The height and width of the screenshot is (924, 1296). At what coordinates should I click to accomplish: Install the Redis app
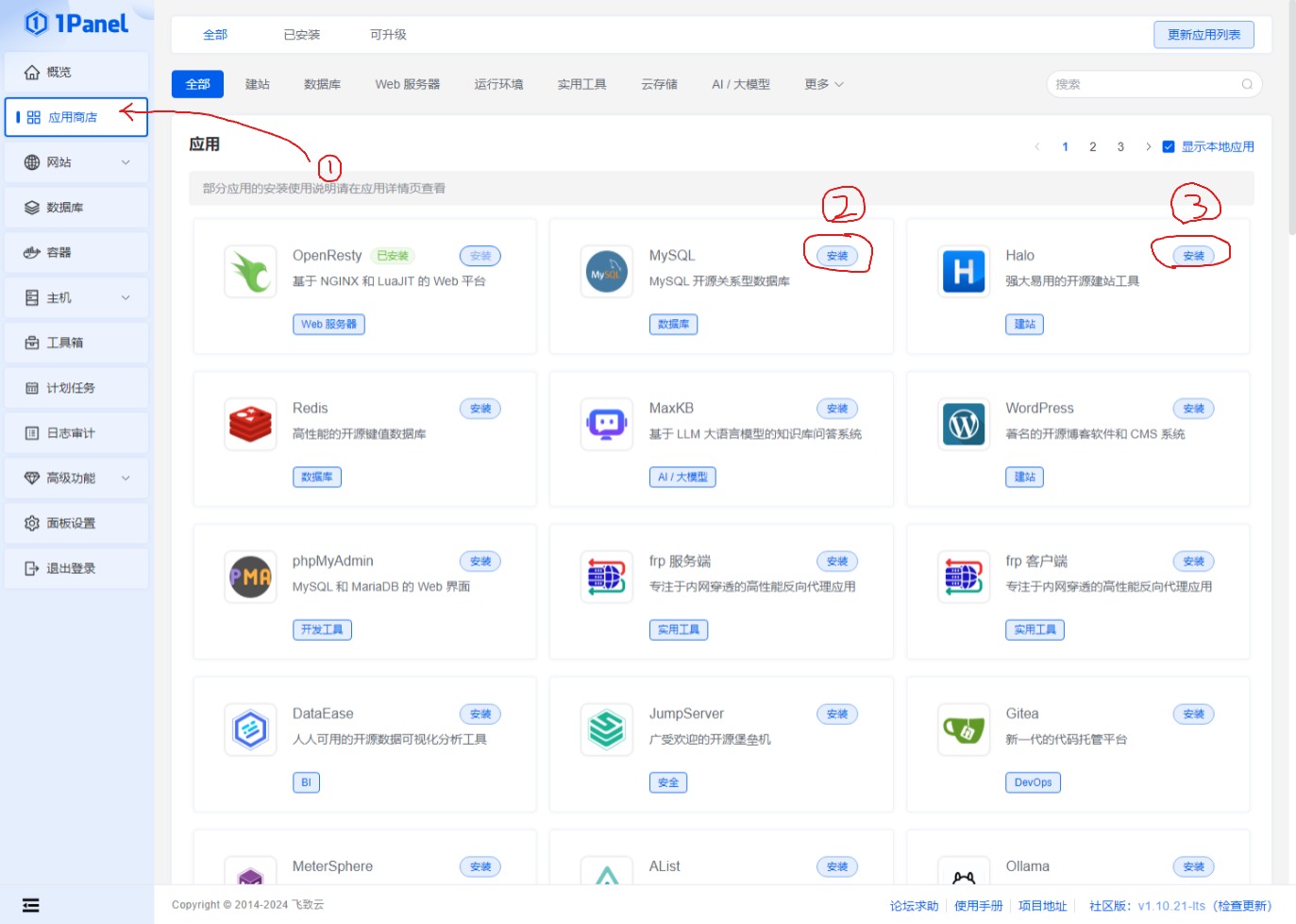[480, 409]
